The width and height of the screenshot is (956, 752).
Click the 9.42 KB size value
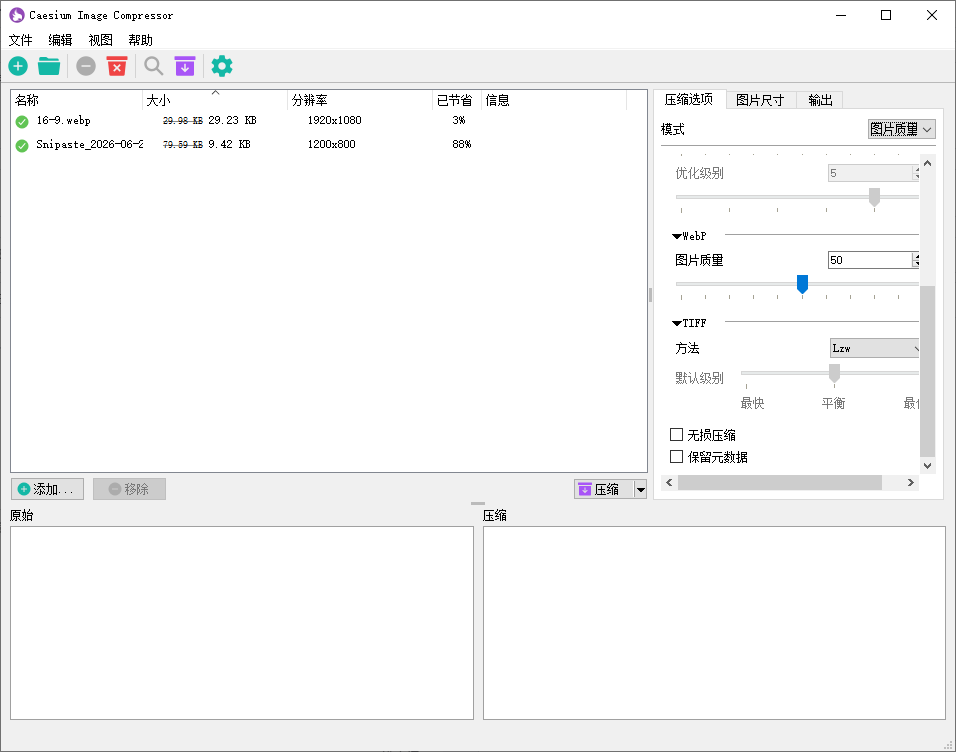pos(229,145)
